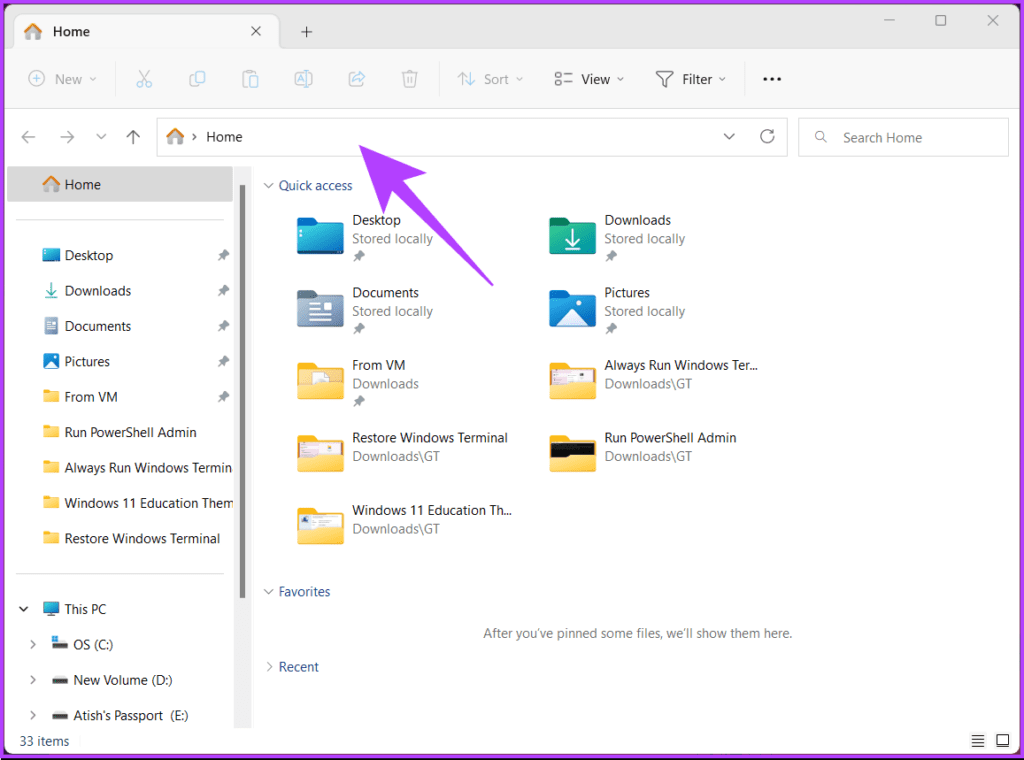The width and height of the screenshot is (1024, 760).
Task: Open the View dropdown
Action: [x=589, y=79]
